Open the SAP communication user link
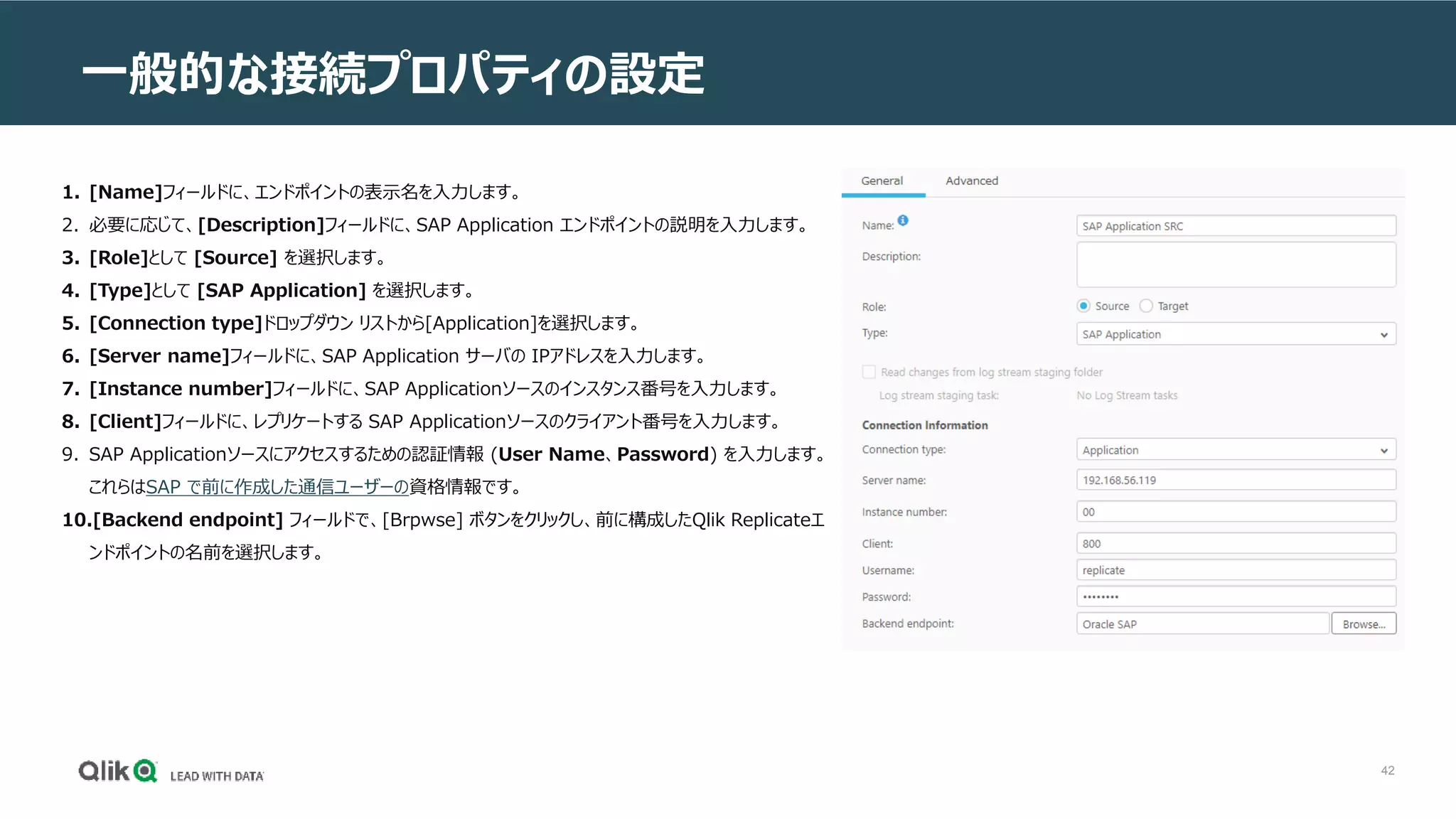1456x819 pixels. [277, 487]
